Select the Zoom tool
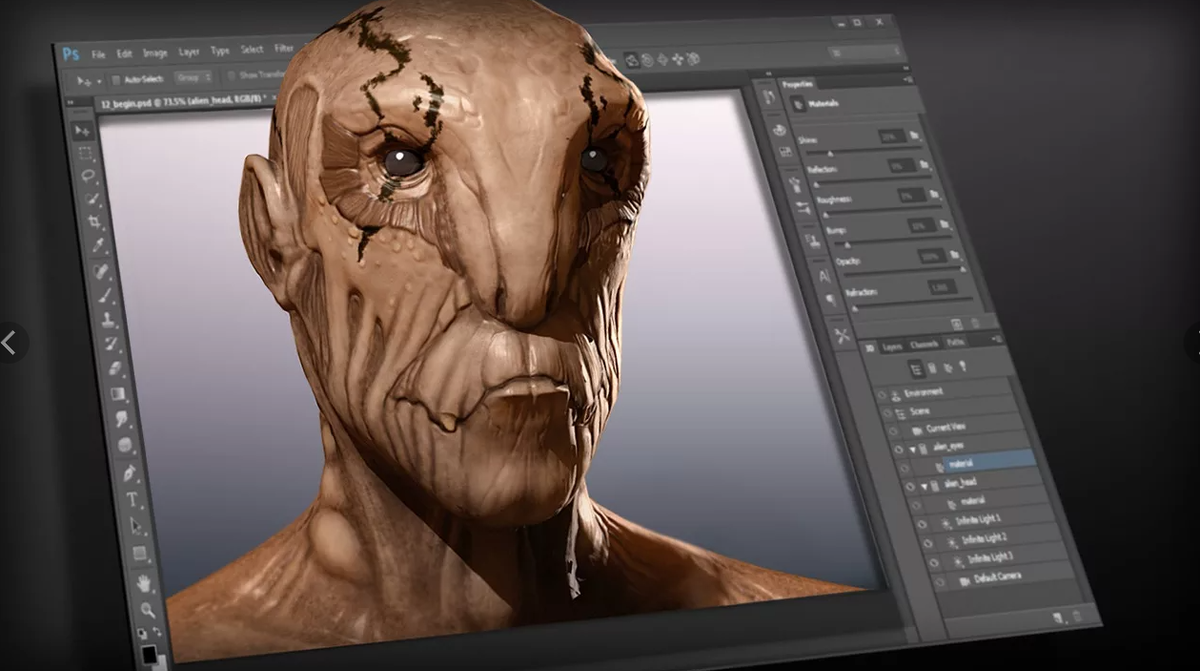Image resolution: width=1200 pixels, height=671 pixels. [x=148, y=608]
